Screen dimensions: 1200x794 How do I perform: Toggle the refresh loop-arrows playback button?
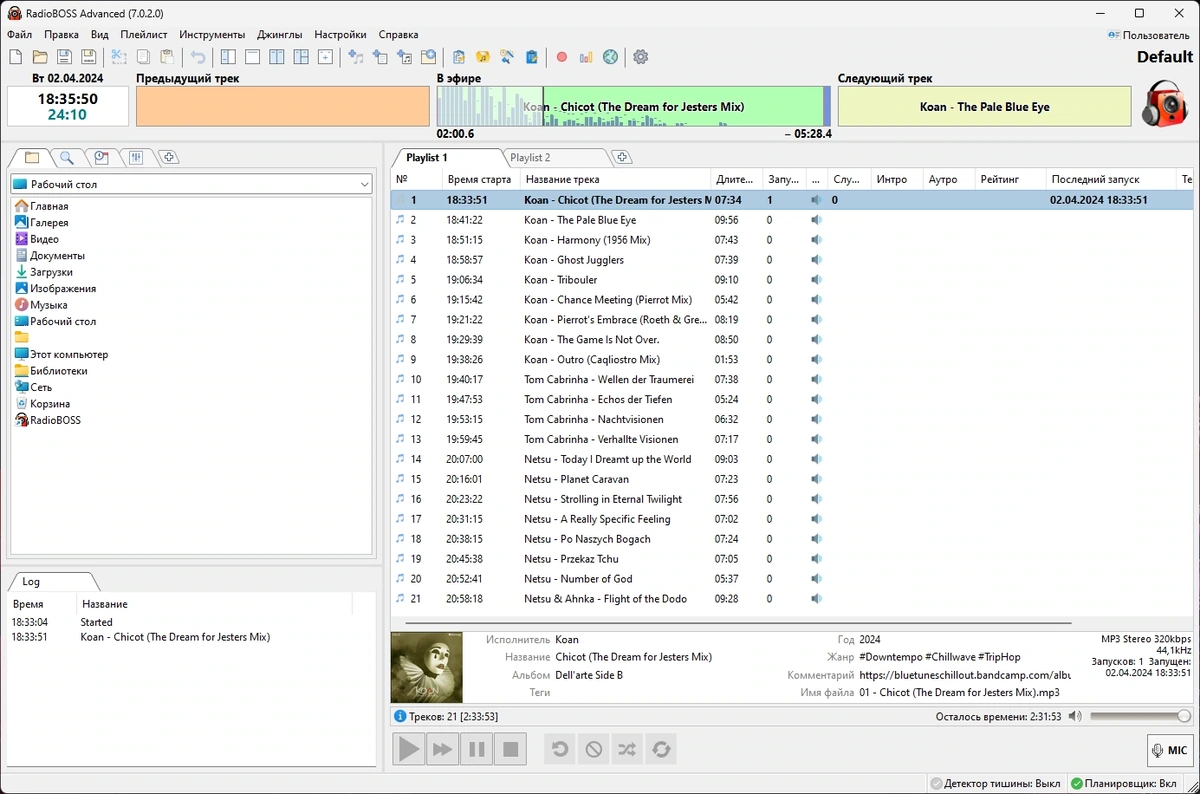coord(660,749)
